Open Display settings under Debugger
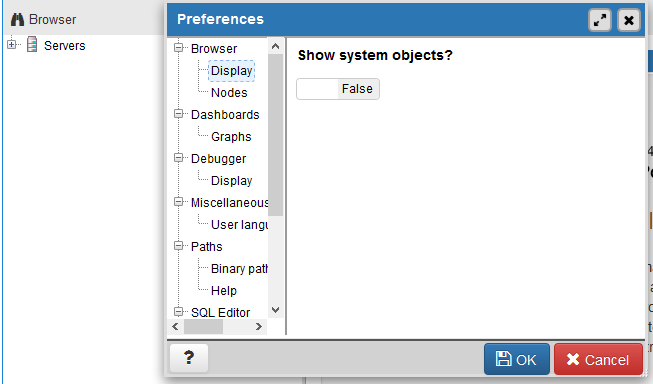Viewport: 653px width, 384px height. (x=232, y=181)
